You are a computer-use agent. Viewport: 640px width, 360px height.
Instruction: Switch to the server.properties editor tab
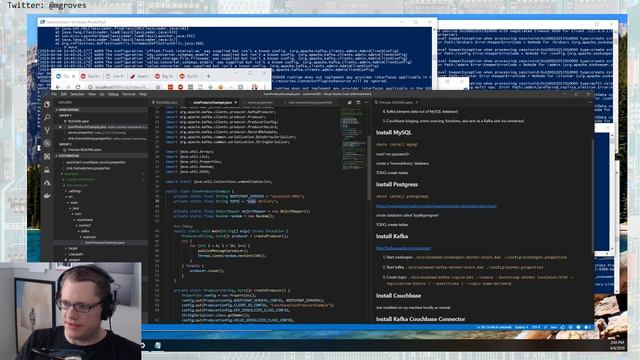tap(260, 102)
